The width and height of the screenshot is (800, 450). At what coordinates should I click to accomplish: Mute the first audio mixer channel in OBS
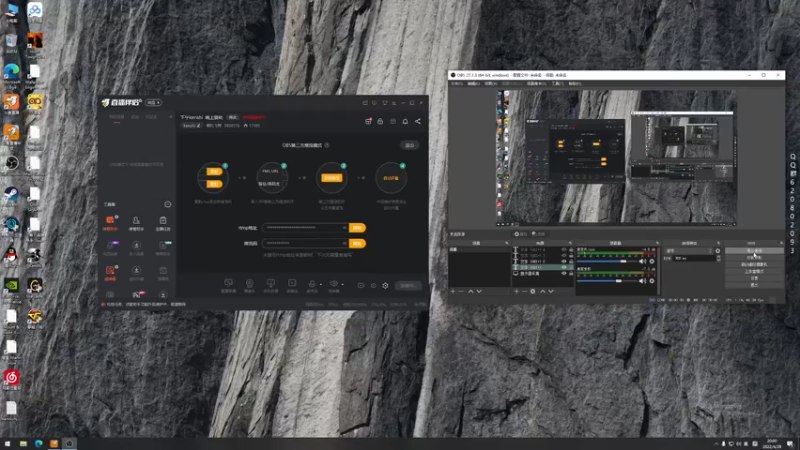[642, 261]
